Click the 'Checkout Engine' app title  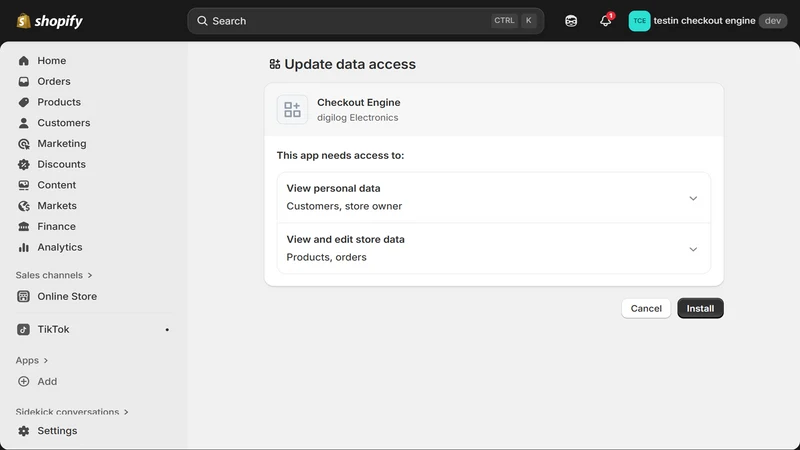pos(359,103)
